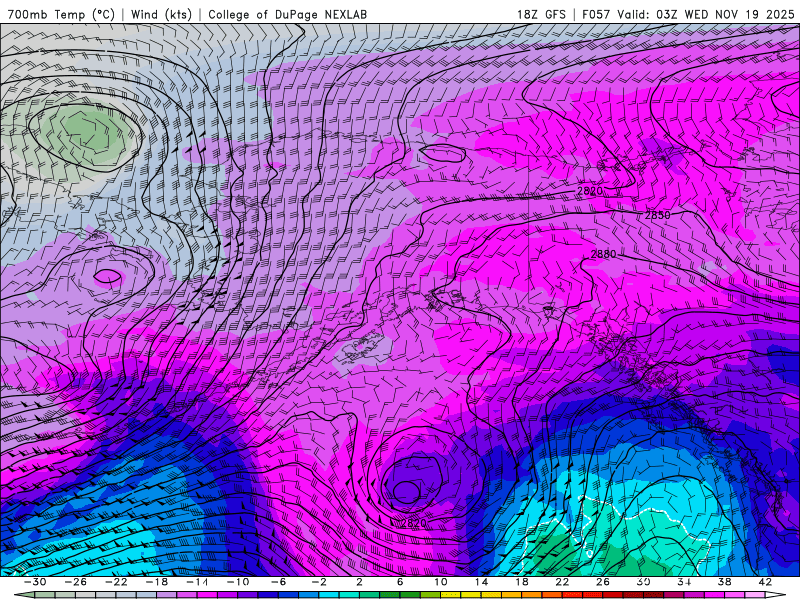The image size is (800, 600).
Task: Select the 2820 label under the closed circular low
Action: coord(413,523)
